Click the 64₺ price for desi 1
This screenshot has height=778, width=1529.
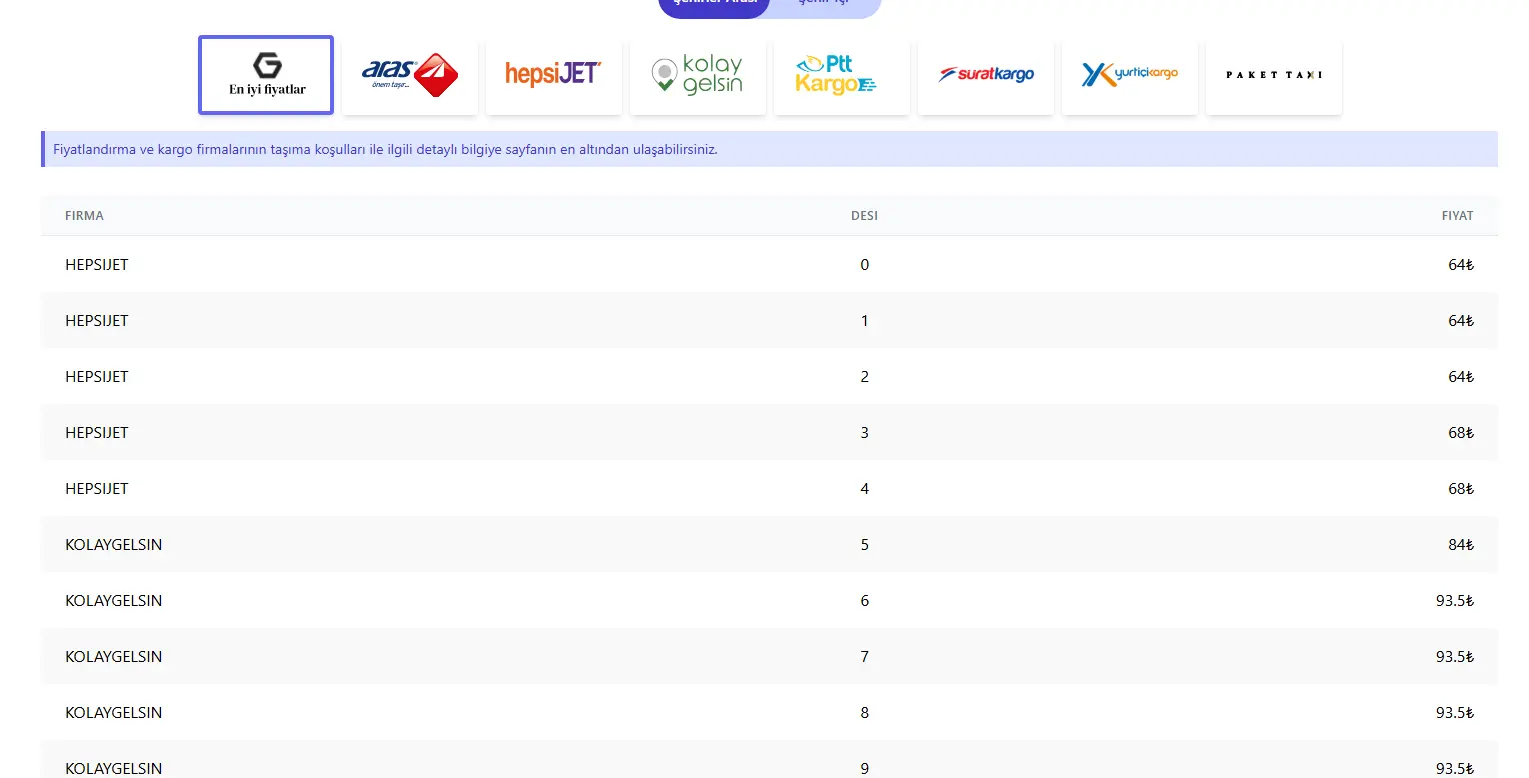point(1461,321)
